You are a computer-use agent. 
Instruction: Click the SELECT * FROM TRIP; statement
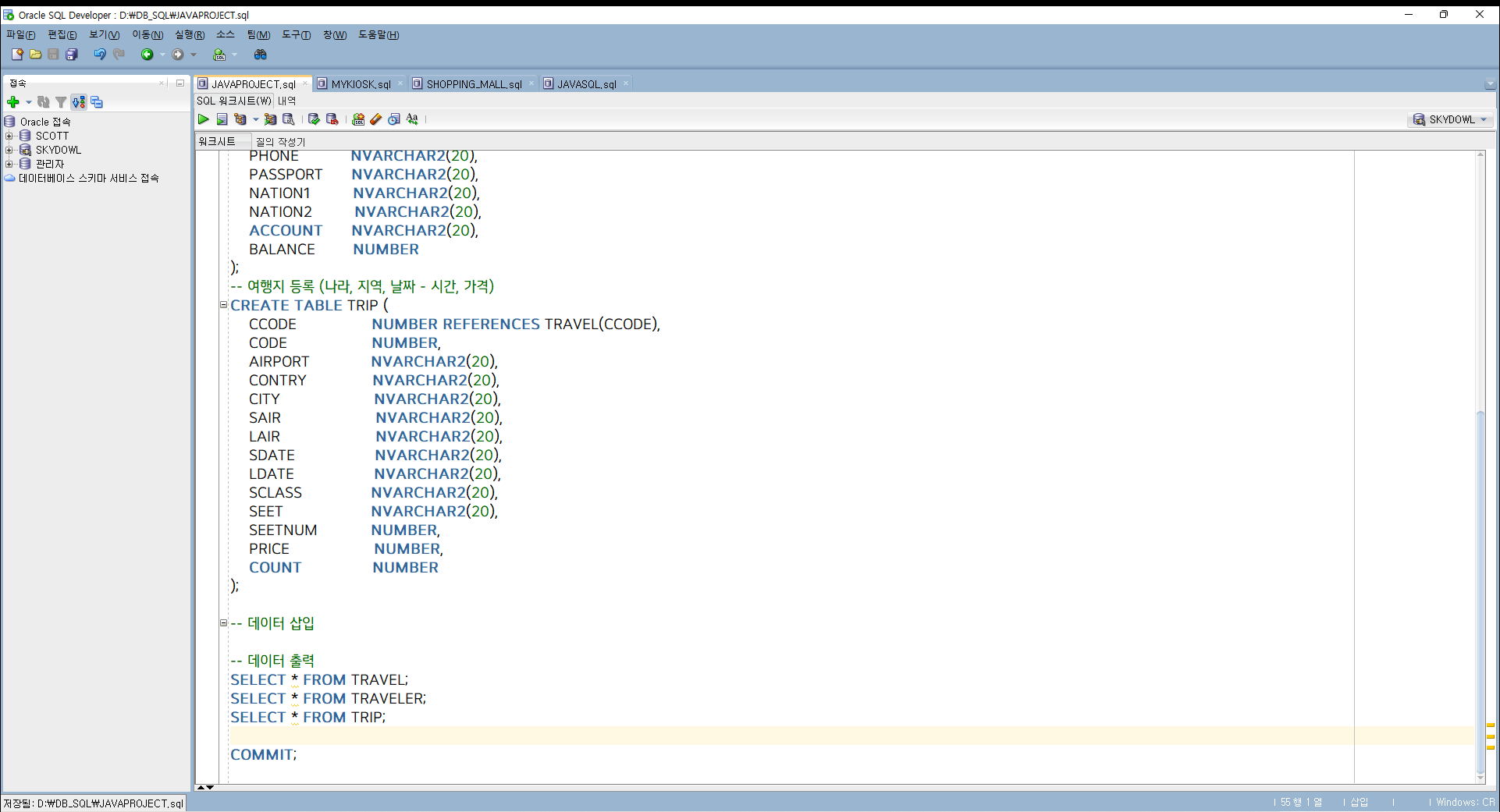(307, 717)
